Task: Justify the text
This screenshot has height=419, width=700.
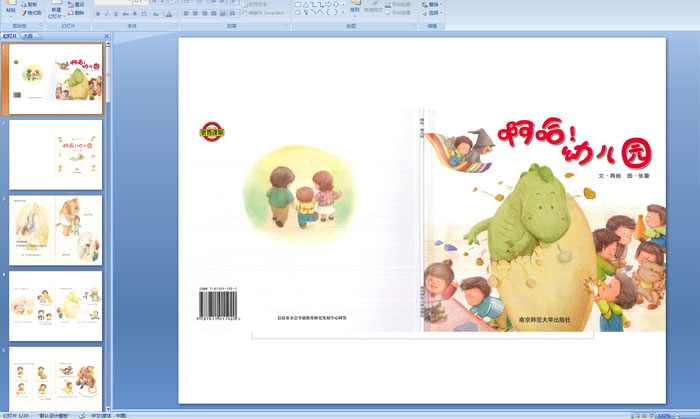Action: [x=213, y=13]
